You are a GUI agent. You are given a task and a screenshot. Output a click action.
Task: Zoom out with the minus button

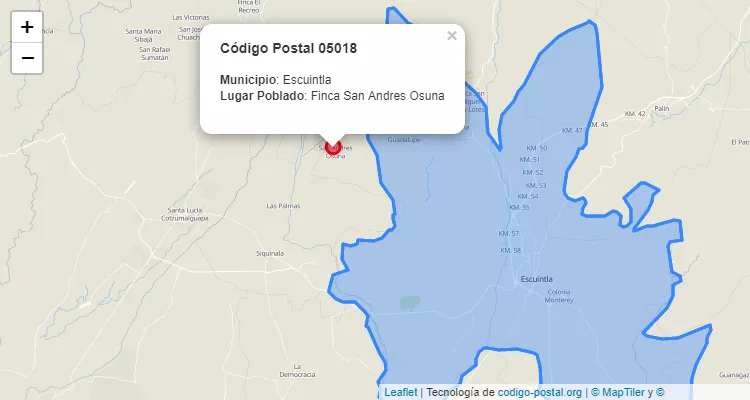click(27, 58)
